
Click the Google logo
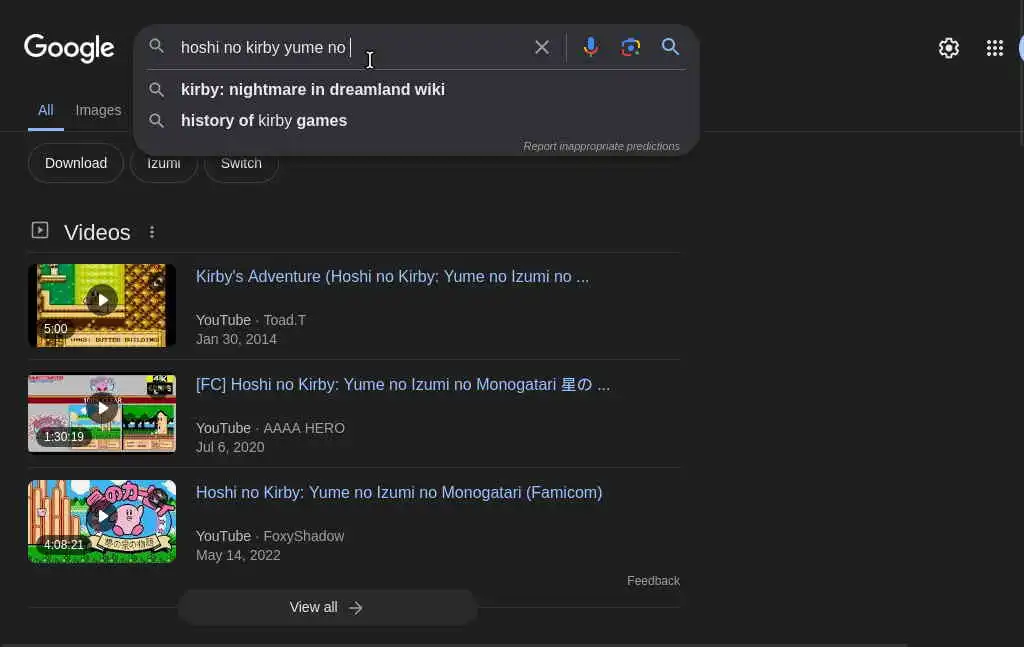click(x=69, y=48)
